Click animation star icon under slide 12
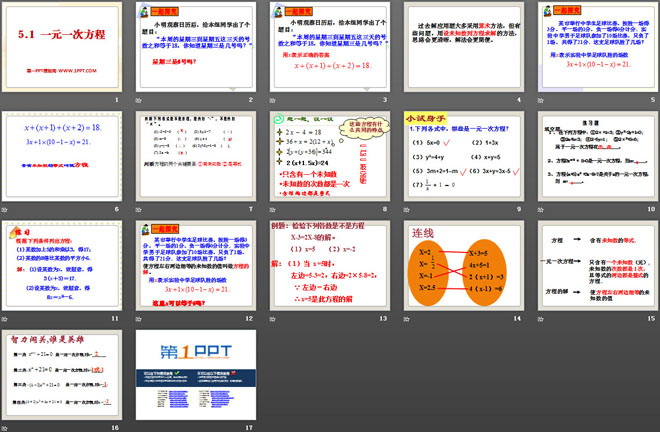The width and height of the screenshot is (660, 432). tap(138, 319)
